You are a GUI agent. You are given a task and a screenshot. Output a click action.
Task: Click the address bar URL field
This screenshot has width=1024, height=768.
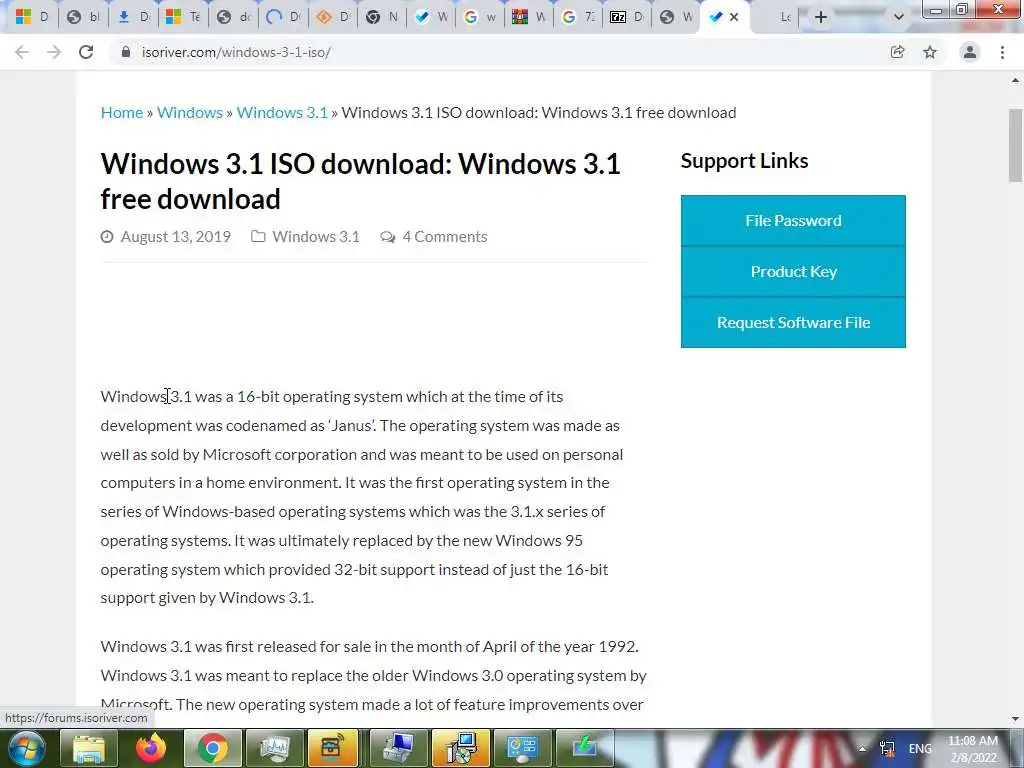496,52
